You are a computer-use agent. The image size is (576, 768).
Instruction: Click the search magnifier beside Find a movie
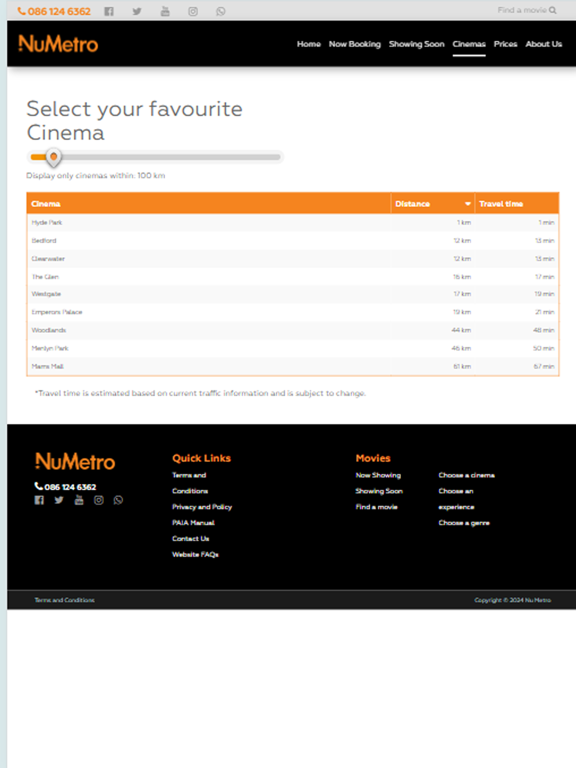click(x=552, y=10)
